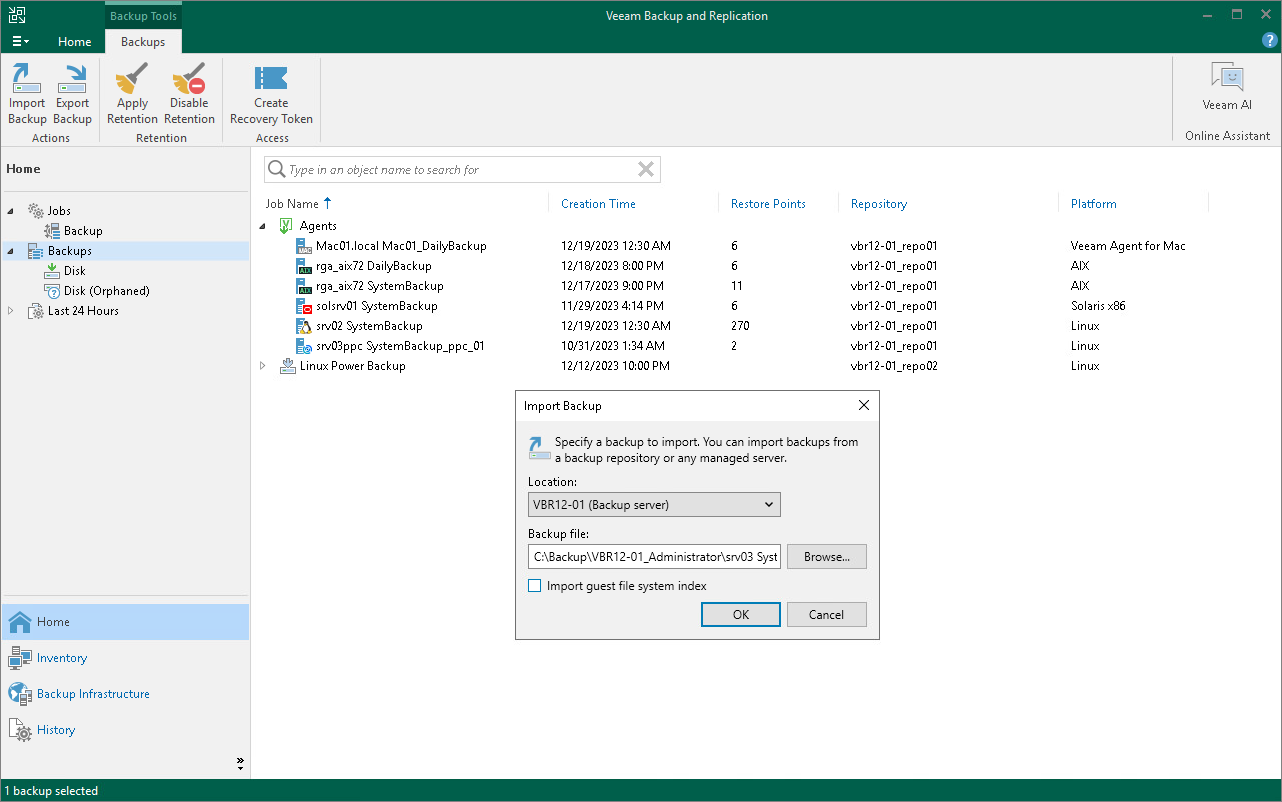Click the Import Backup dialog icon
1282x802 pixels.
(x=539, y=448)
